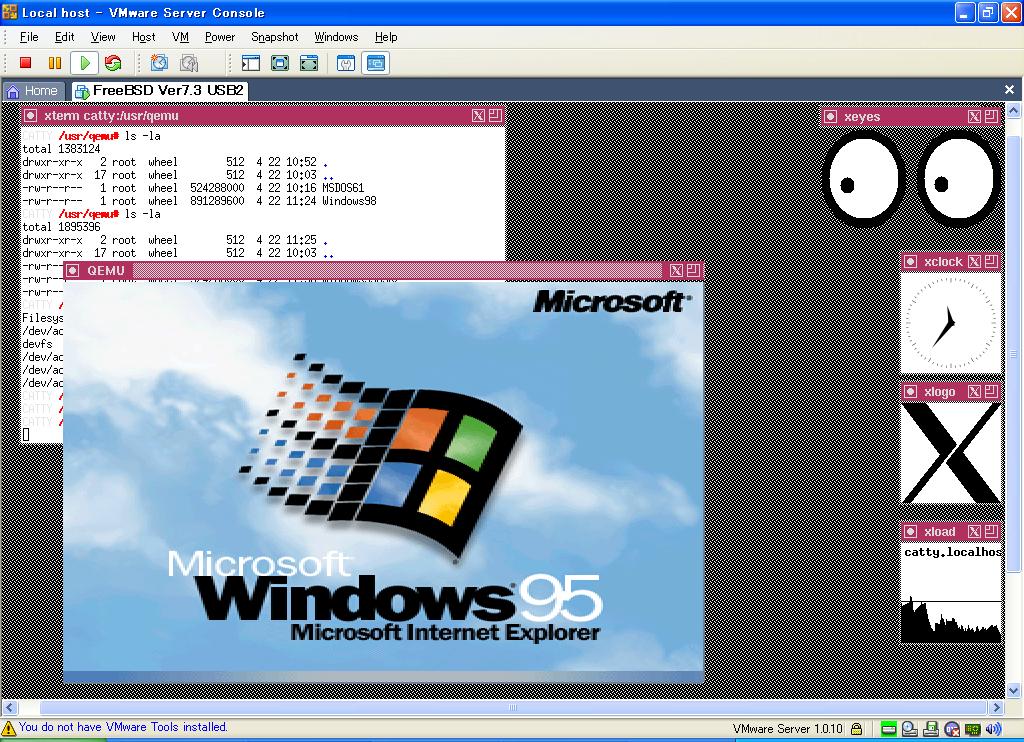Click the Revert to Snapshot toolbar icon
The height and width of the screenshot is (742, 1024).
tap(189, 63)
